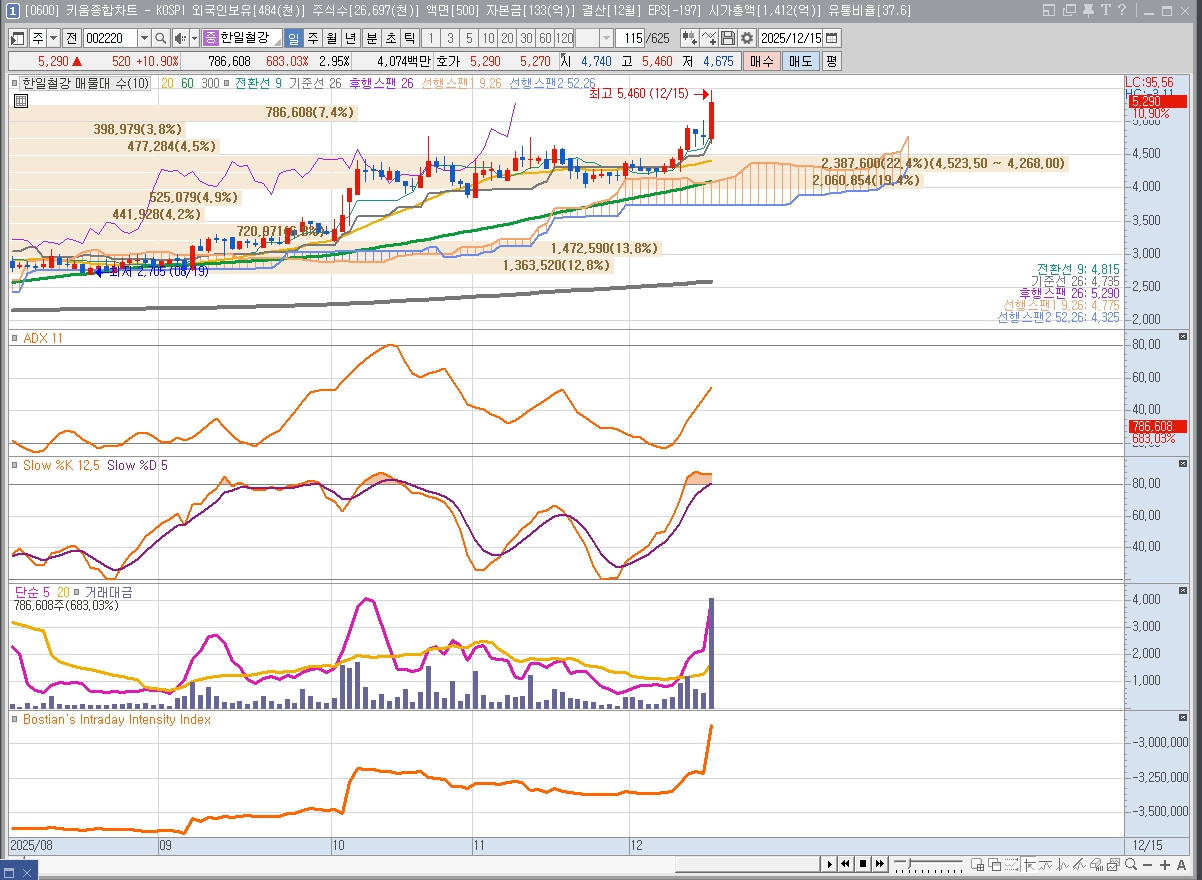This screenshot has width=1202, height=880.
Task: Select the 분 (minute) period toggle
Action: (x=371, y=38)
